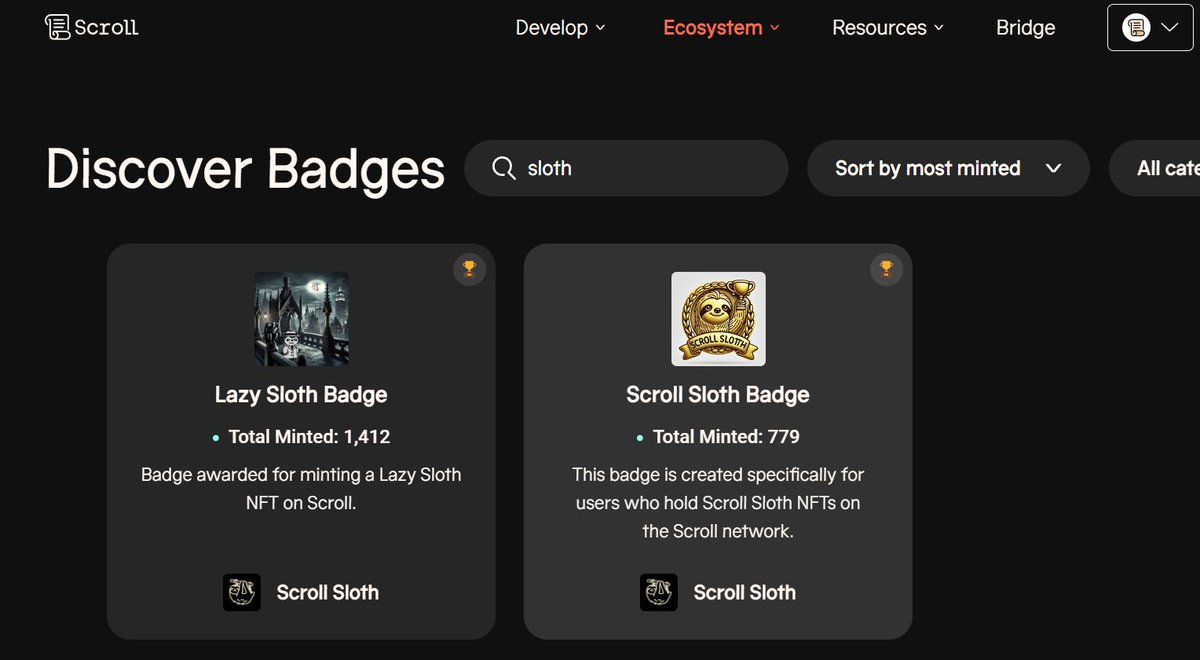The image size is (1200, 660).
Task: Expand the Resources chevron arrow
Action: tap(939, 28)
